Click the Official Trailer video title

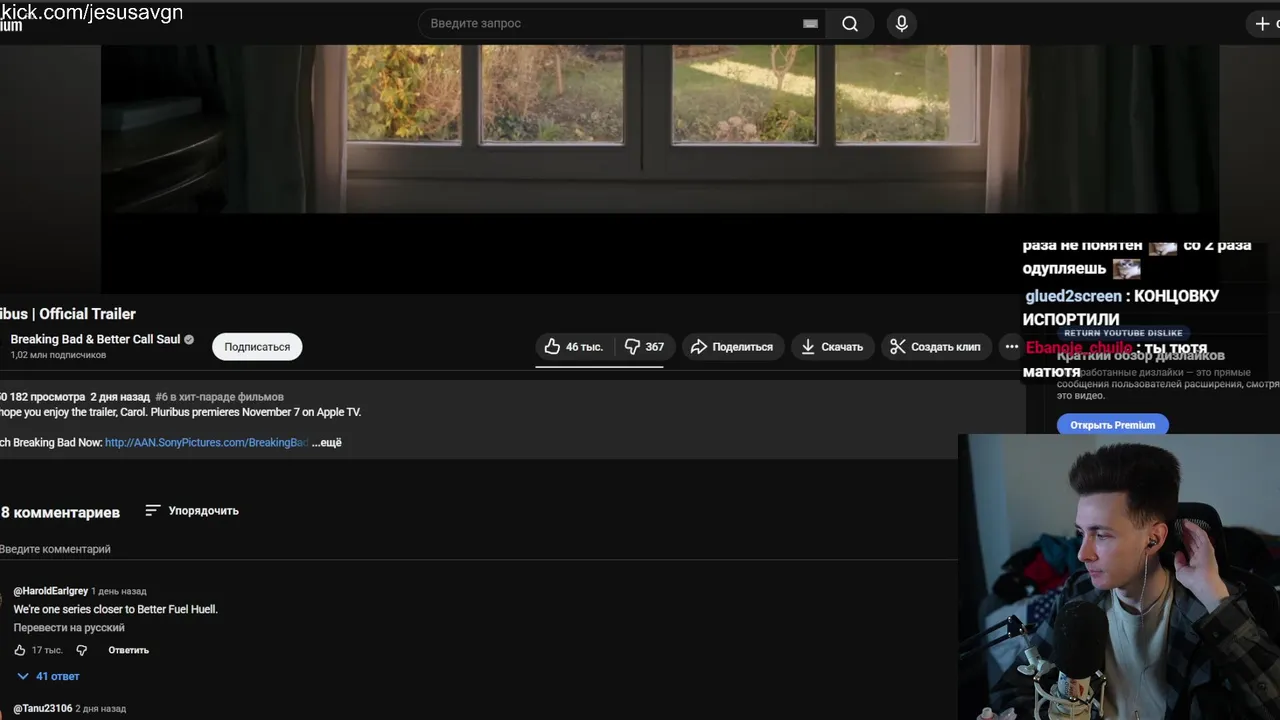(68, 314)
